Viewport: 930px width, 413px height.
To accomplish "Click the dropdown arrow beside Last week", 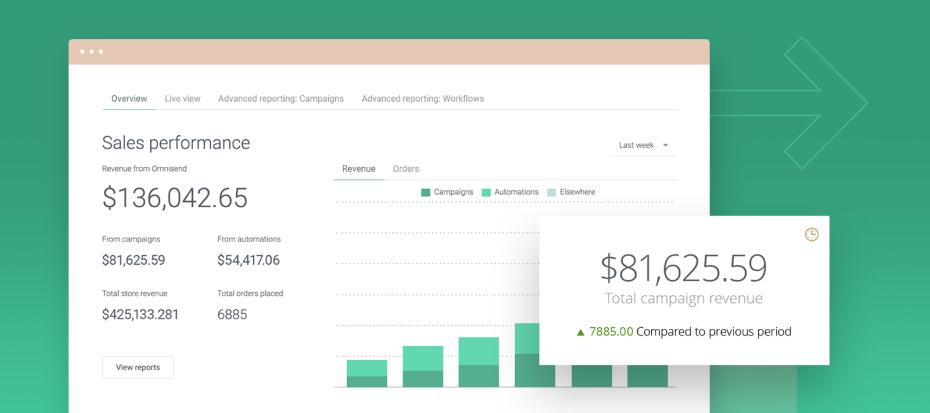I will [x=666, y=146].
